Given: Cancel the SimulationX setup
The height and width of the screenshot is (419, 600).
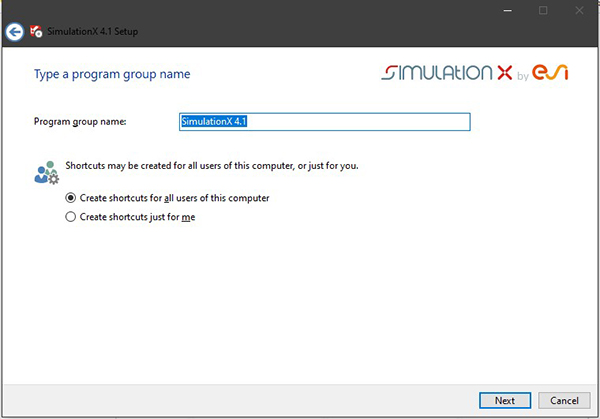Looking at the screenshot, I should (x=564, y=400).
